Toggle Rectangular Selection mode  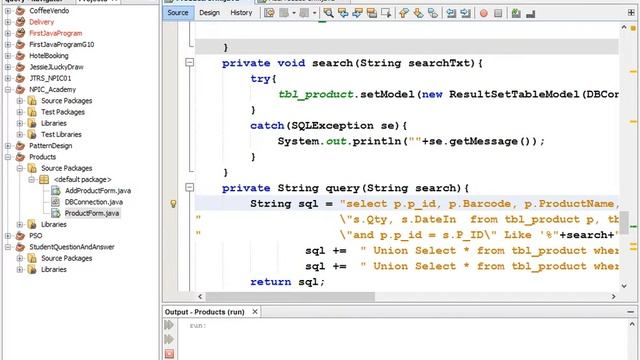pos(386,13)
